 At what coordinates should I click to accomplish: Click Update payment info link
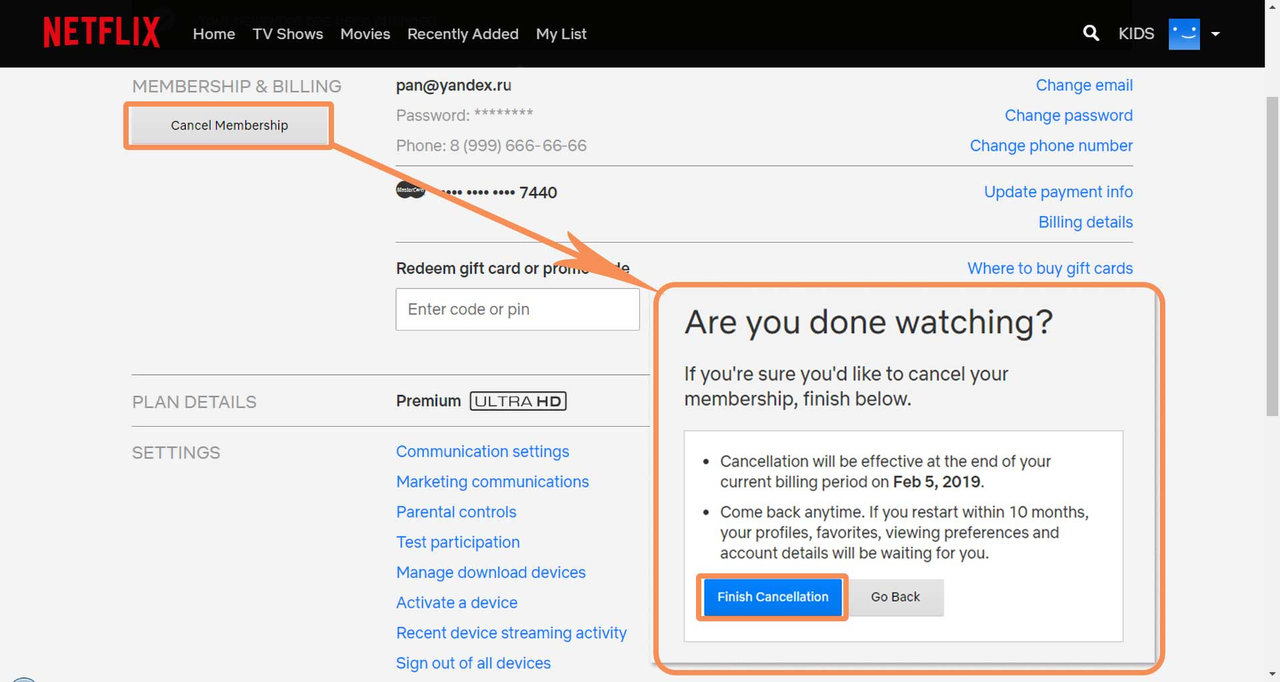pos(1058,192)
